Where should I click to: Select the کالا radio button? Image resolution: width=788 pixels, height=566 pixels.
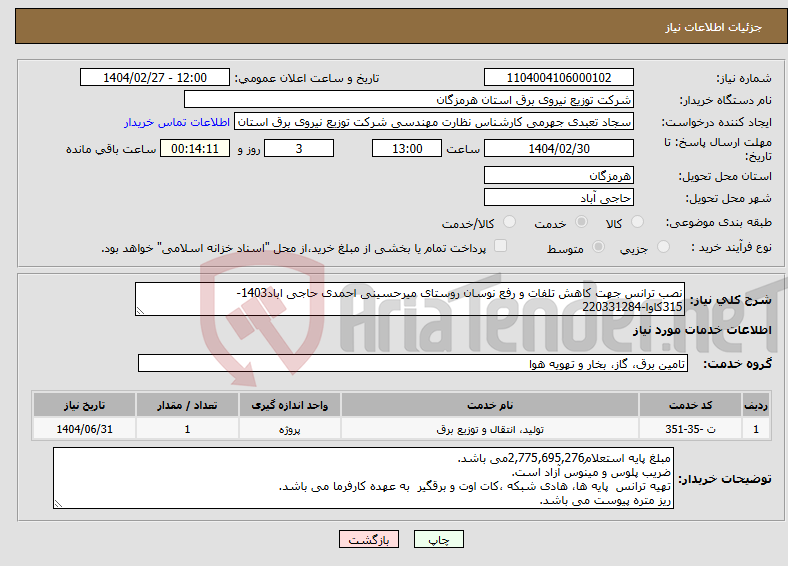coord(637,222)
